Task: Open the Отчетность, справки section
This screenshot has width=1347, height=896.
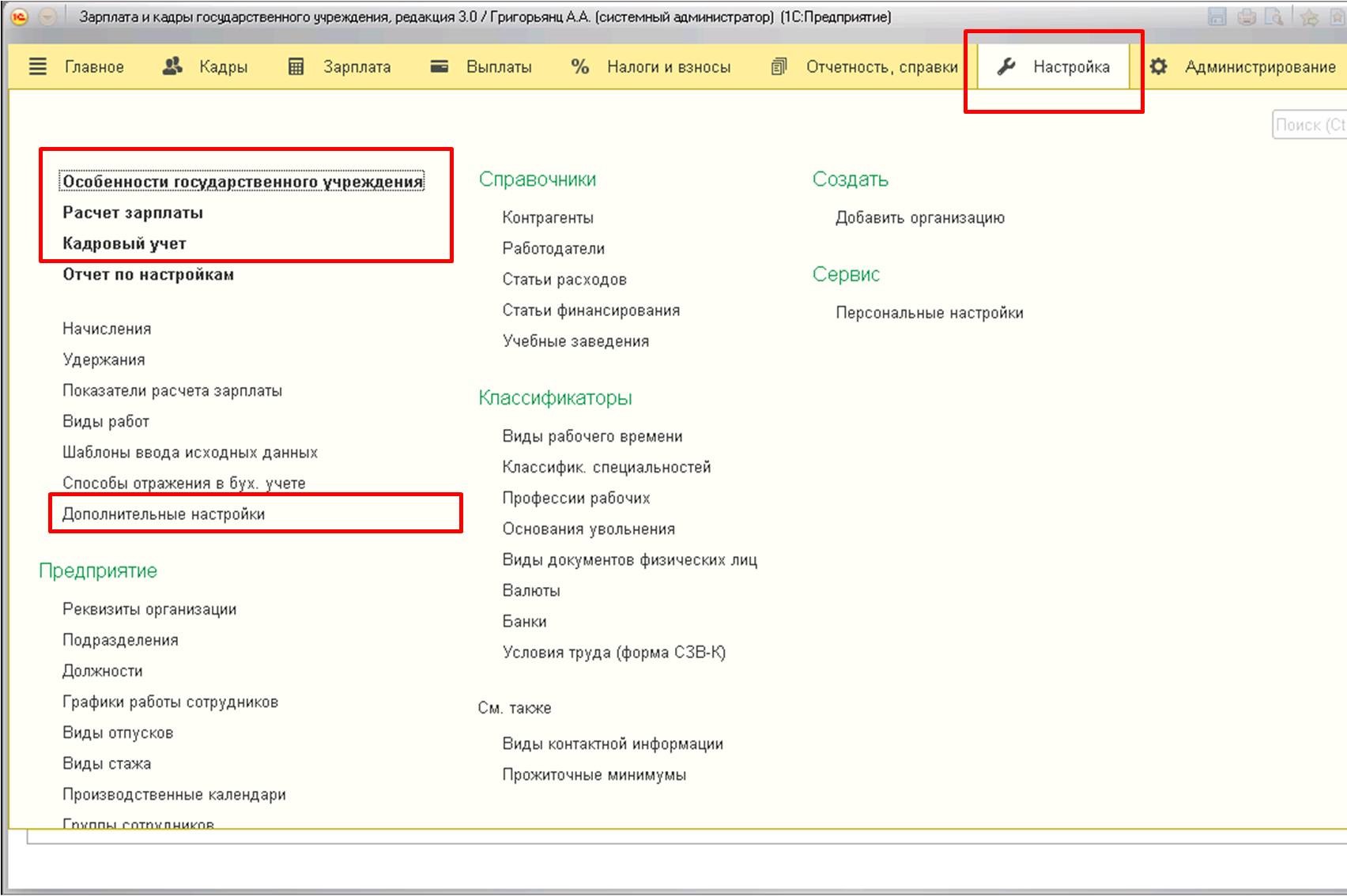Action: click(x=864, y=67)
